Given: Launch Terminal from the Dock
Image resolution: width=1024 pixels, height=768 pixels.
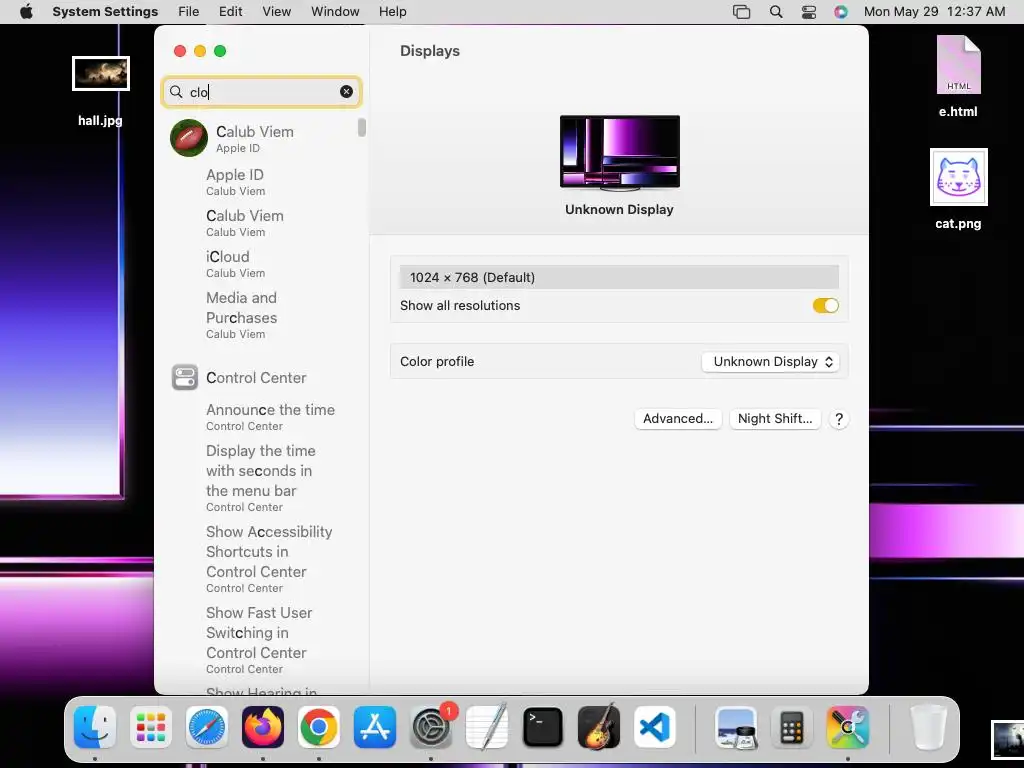Looking at the screenshot, I should pyautogui.click(x=543, y=727).
